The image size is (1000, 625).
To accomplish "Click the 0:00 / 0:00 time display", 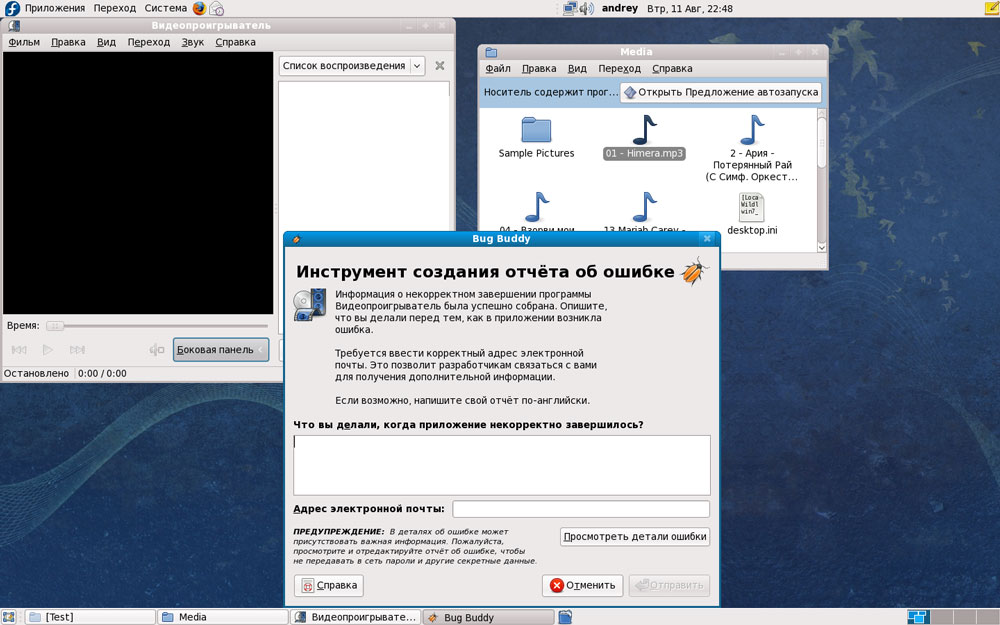I will 102,374.
